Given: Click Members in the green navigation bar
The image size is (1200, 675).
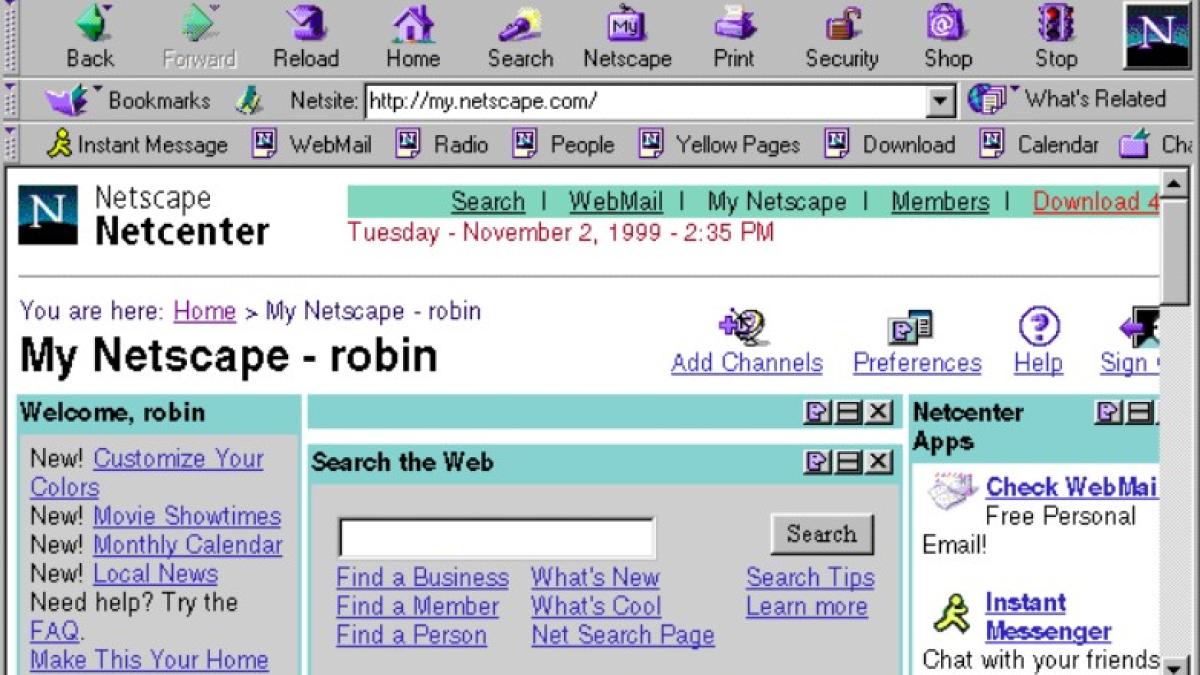Looking at the screenshot, I should point(938,202).
